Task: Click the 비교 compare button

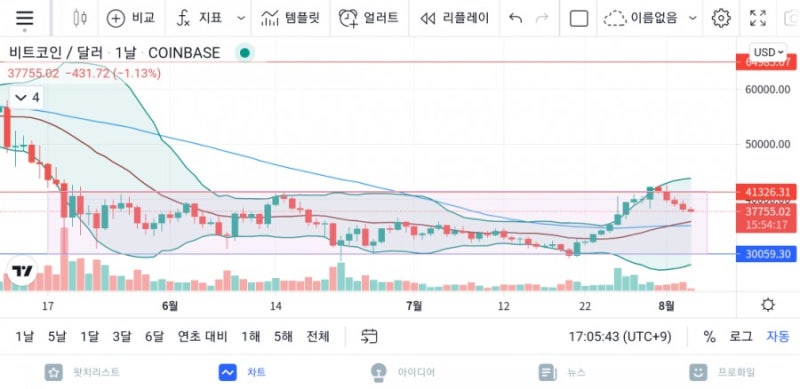Action: click(x=131, y=18)
